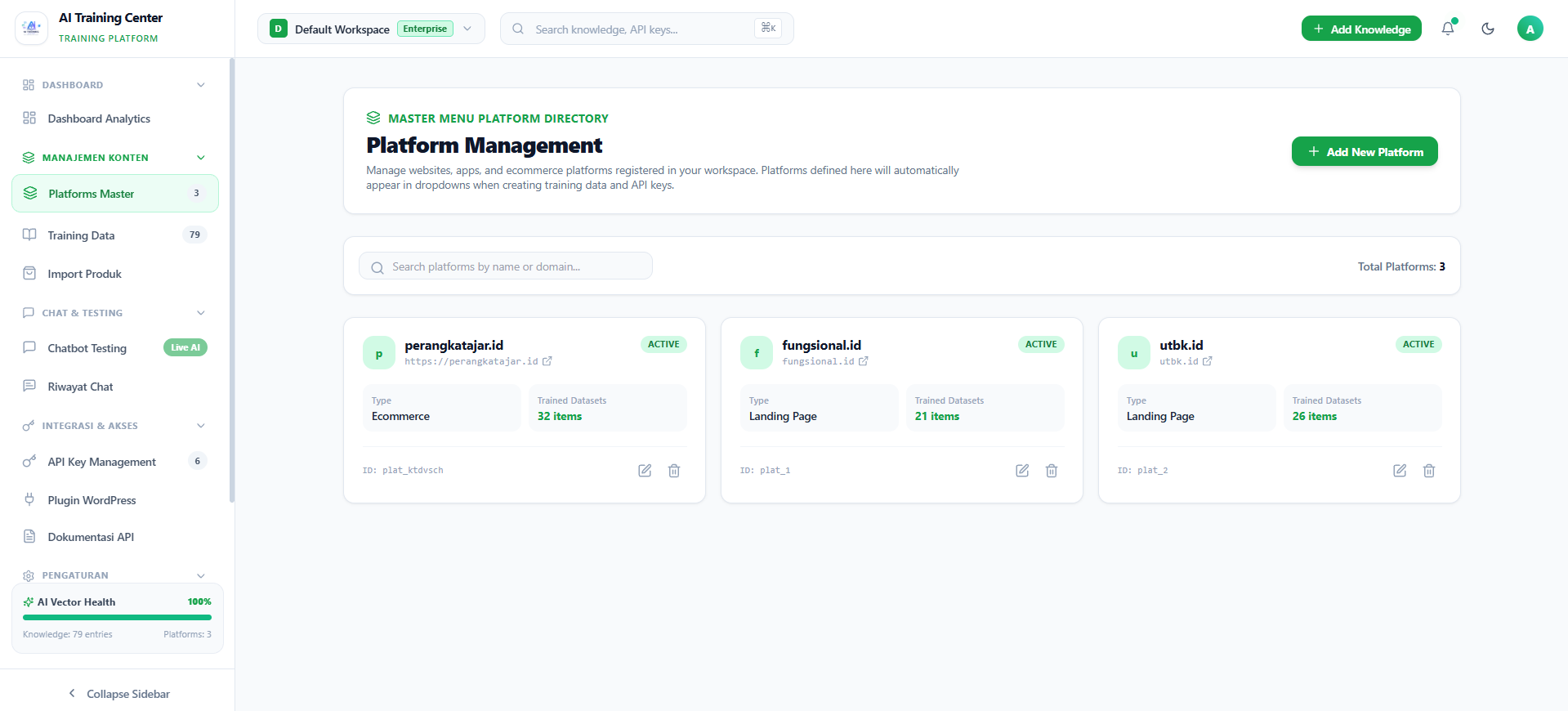
Task: Edit the perangkatajar.id platform
Action: coord(645,471)
